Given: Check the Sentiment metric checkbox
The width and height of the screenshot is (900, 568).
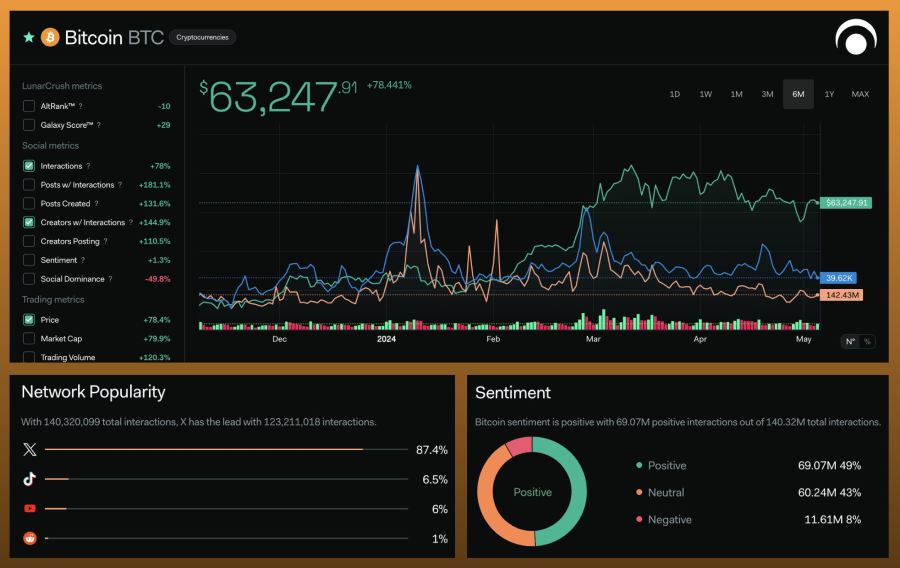Looking at the screenshot, I should 29,260.
